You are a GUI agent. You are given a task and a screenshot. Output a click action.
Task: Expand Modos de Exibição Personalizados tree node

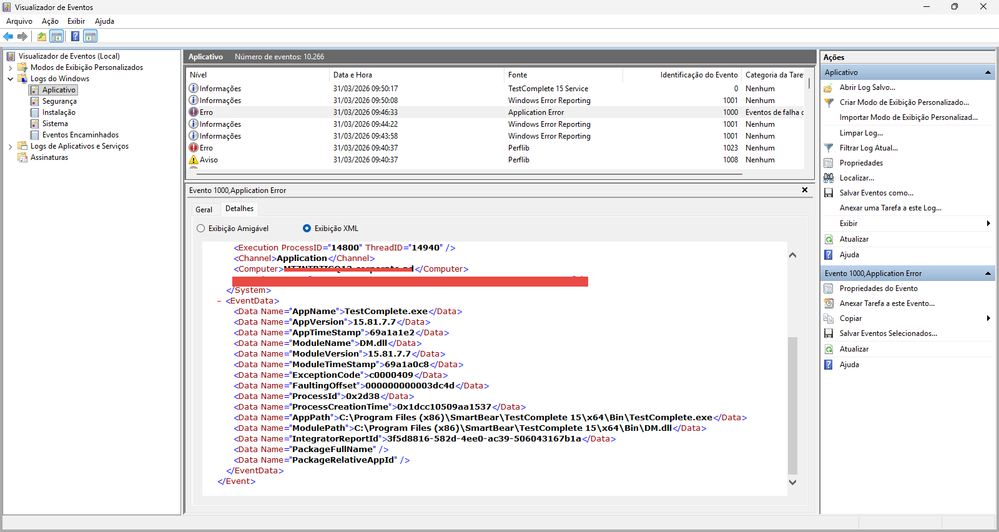coord(11,68)
